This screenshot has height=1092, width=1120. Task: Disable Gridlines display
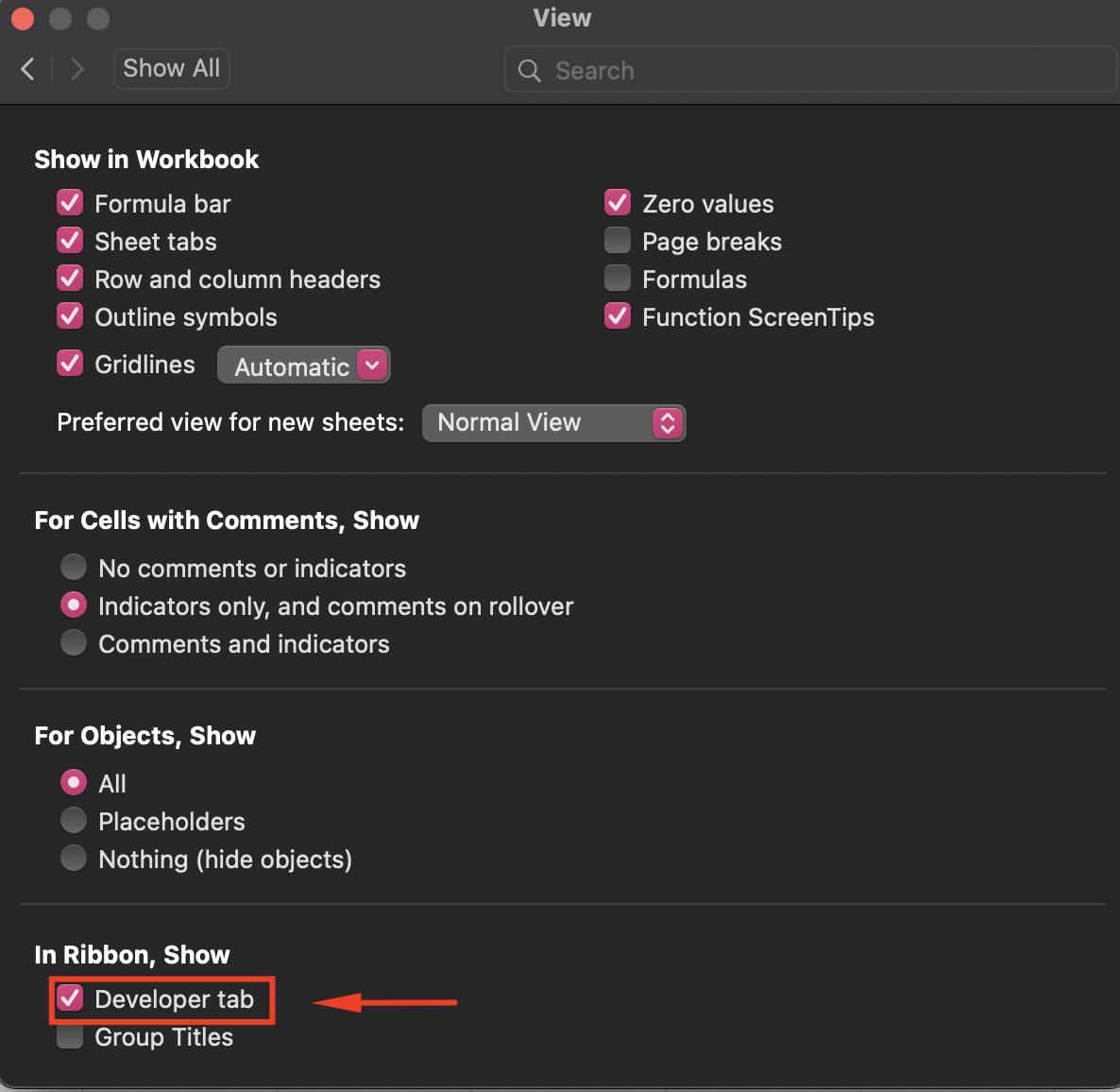(x=69, y=363)
